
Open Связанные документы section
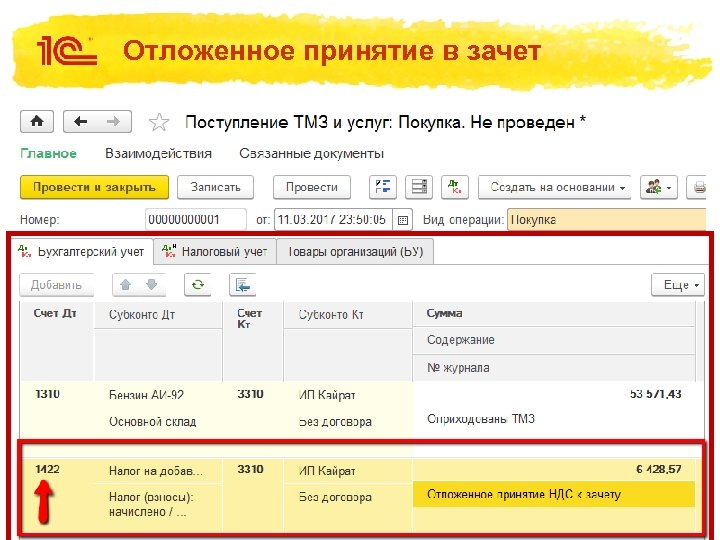(311, 153)
